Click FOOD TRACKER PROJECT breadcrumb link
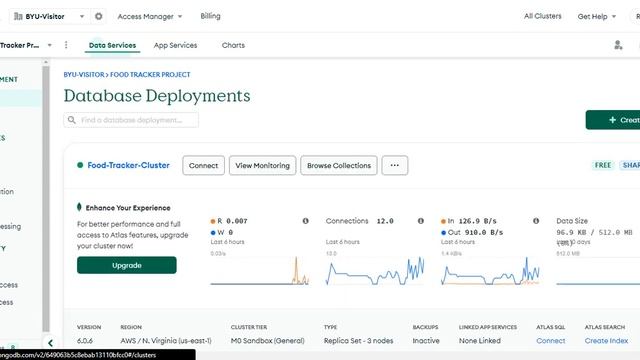 pos(150,75)
